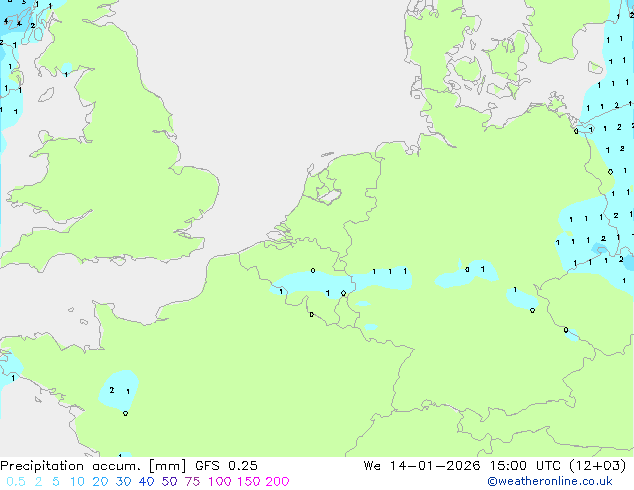
Task: Click the 'We 14-01-2026' date label
Action: [x=422, y=466]
